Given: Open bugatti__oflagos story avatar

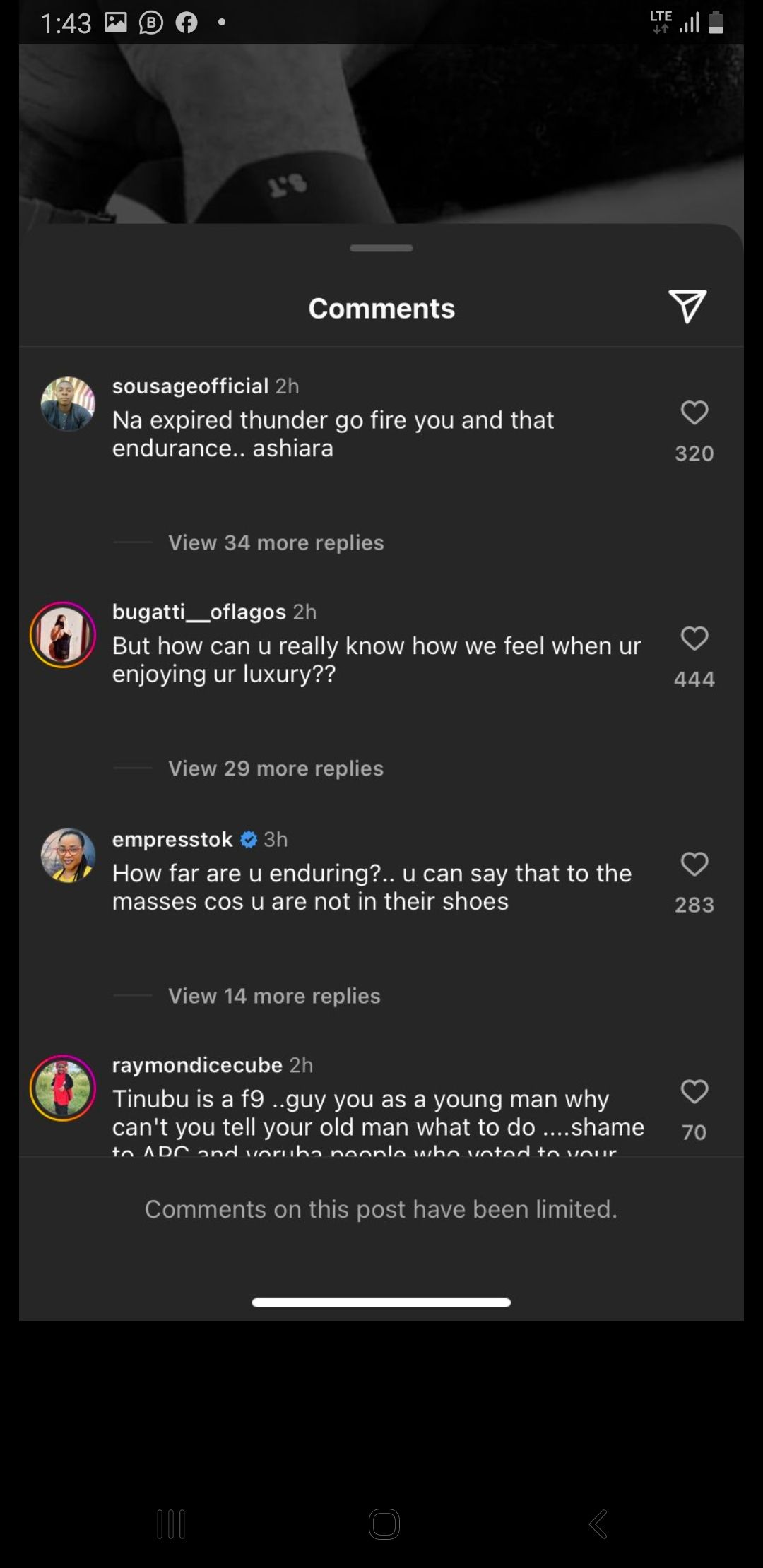Looking at the screenshot, I should click(63, 634).
